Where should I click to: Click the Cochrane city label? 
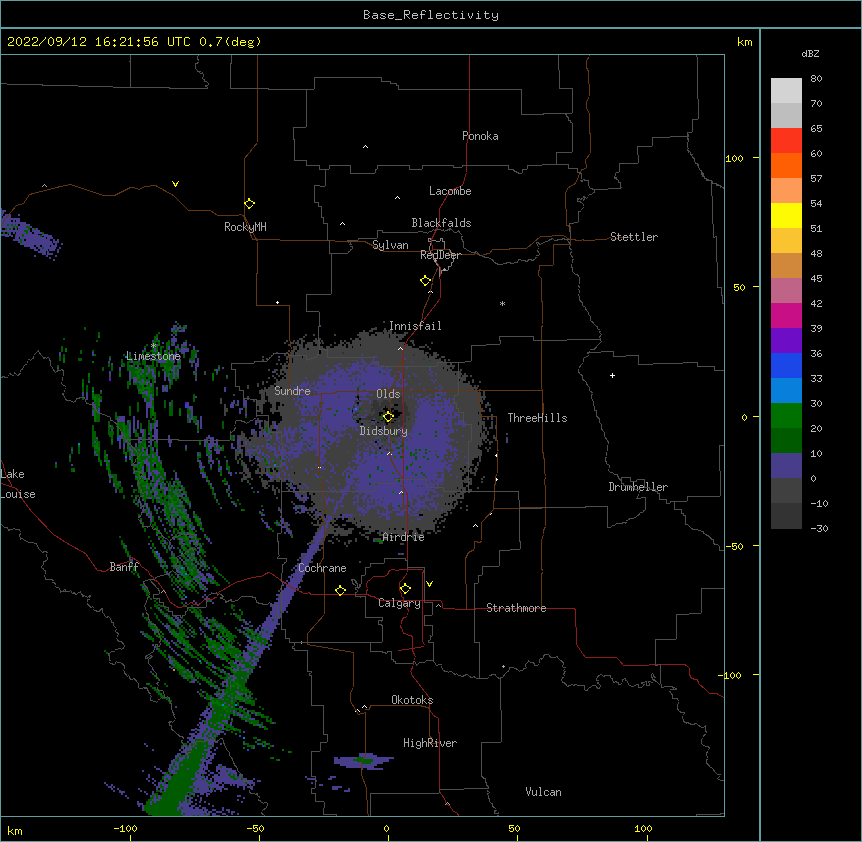coord(322,568)
